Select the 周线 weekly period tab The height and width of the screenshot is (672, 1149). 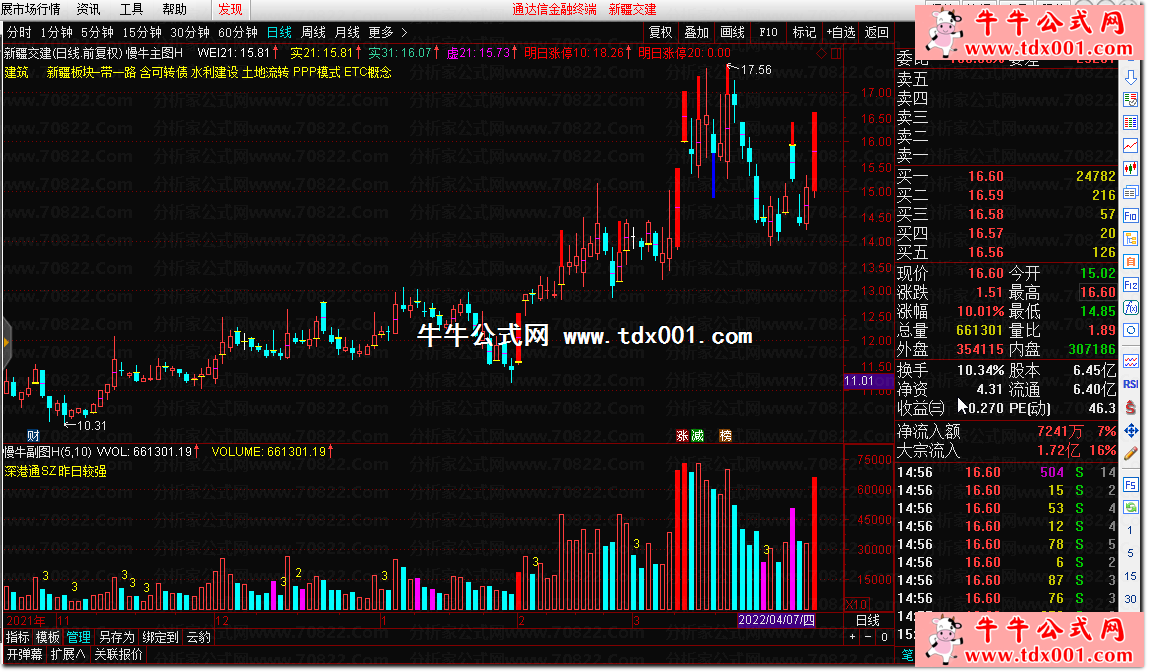pos(314,32)
